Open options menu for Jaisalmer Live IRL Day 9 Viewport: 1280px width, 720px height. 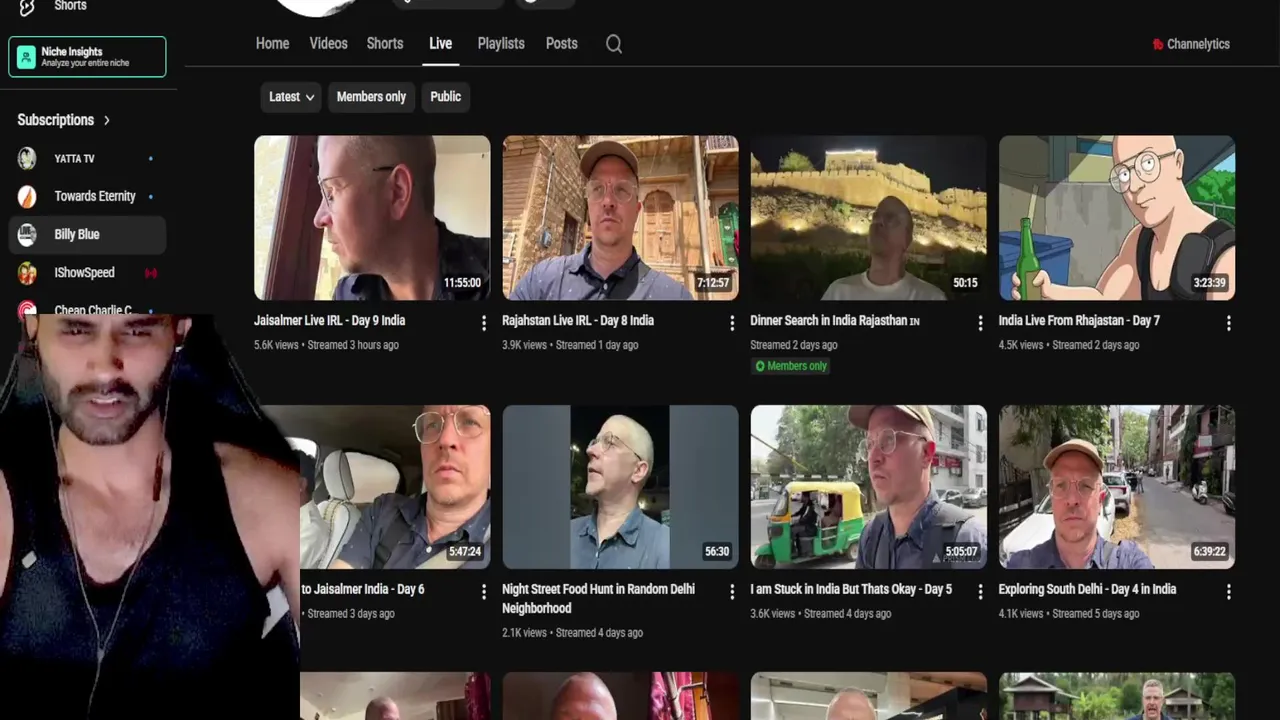(484, 323)
